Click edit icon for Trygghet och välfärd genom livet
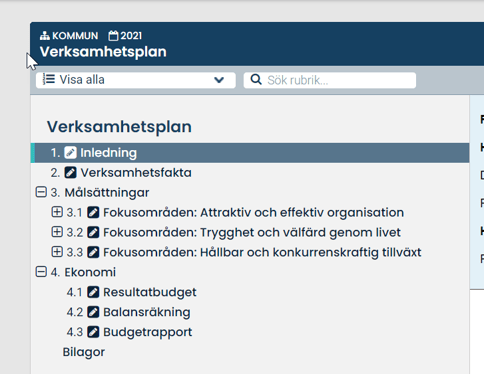Screen dimensions: 484x374 93,233
